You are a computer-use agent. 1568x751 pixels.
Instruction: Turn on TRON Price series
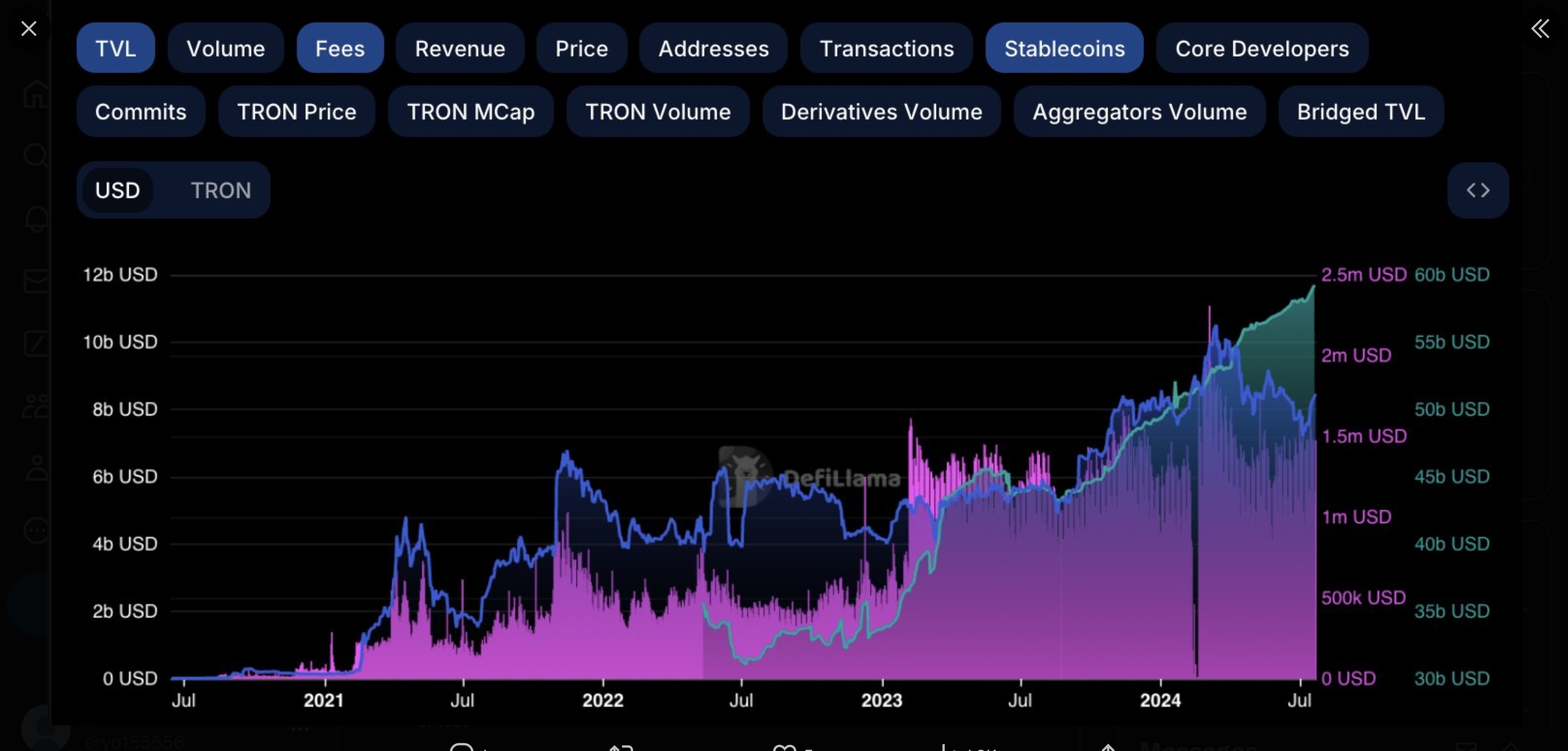pos(297,112)
